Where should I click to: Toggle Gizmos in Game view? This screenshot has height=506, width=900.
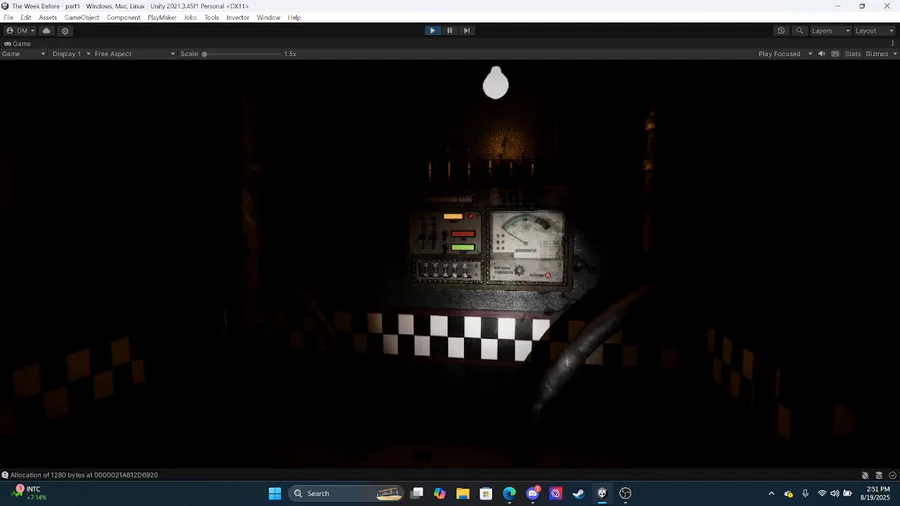point(877,54)
